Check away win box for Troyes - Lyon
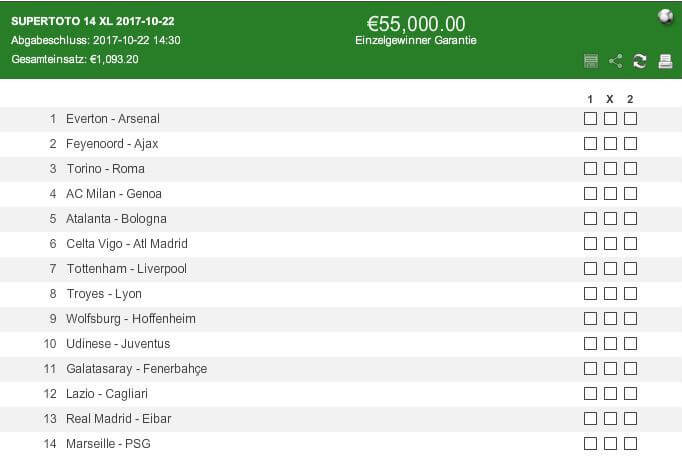 (630, 293)
